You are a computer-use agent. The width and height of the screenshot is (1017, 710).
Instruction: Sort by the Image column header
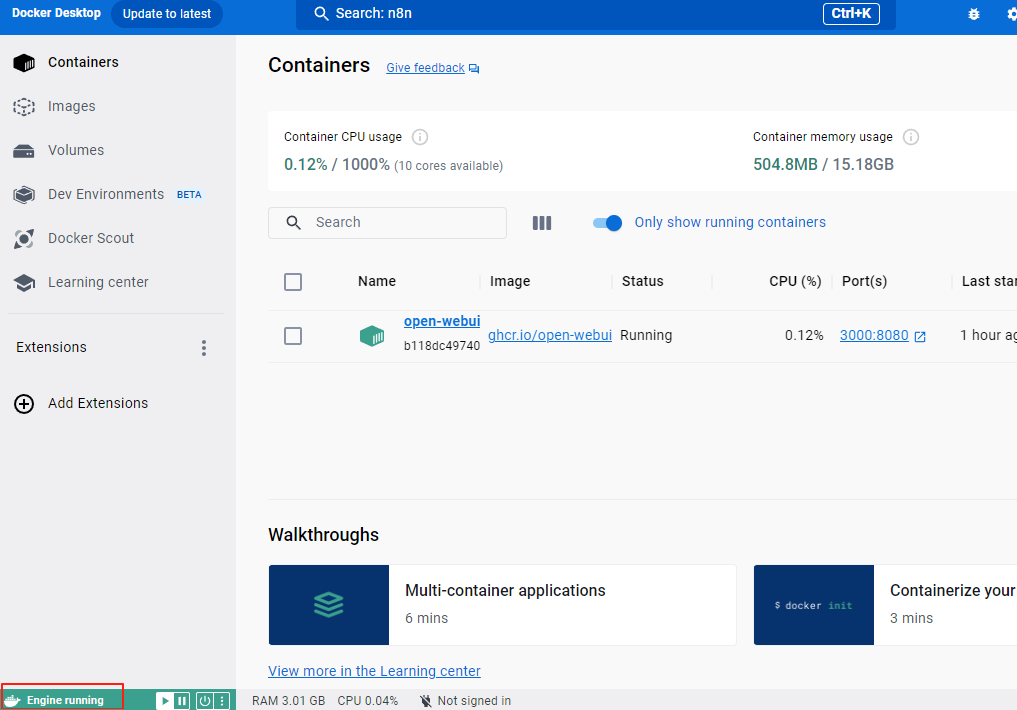tap(510, 281)
